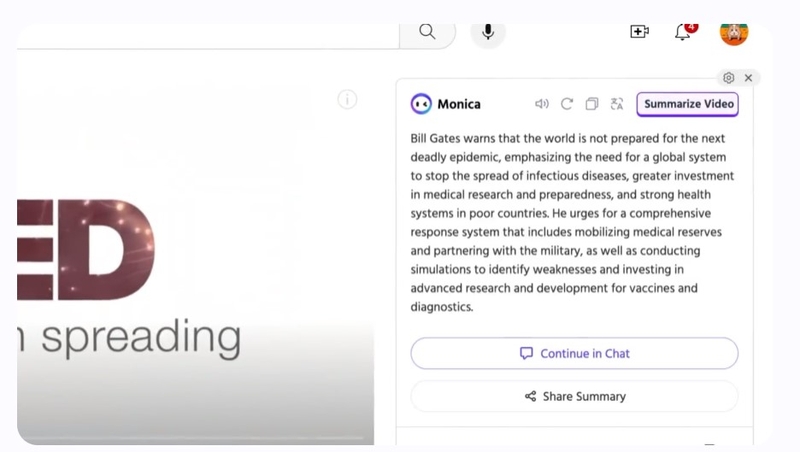Click the YouTube search magnifier button
The height and width of the screenshot is (452, 800).
(427, 32)
